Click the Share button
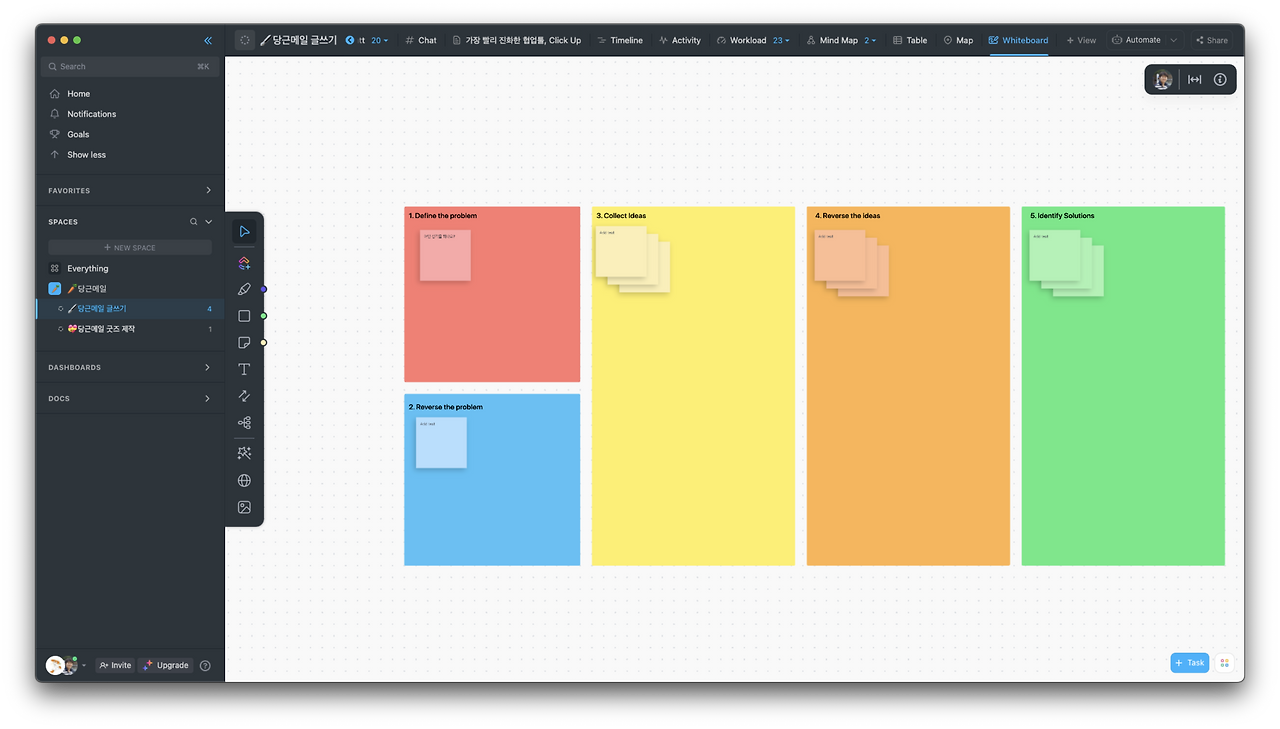 coord(1212,41)
